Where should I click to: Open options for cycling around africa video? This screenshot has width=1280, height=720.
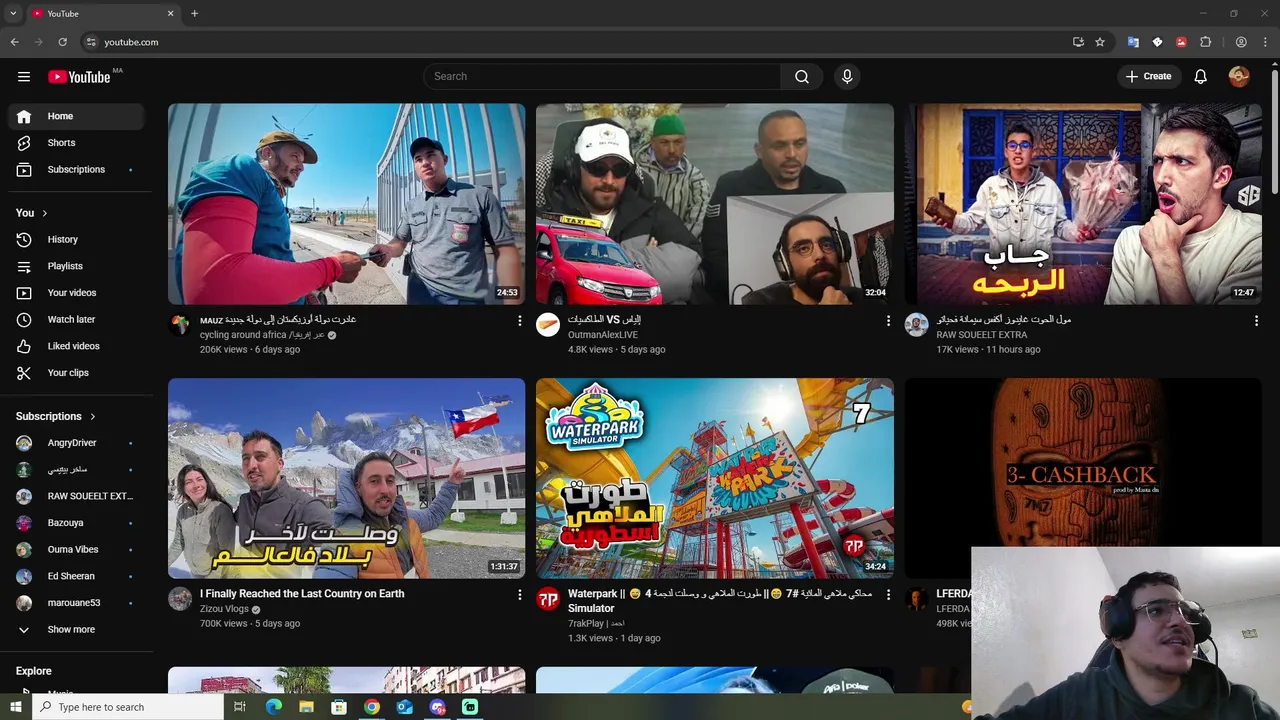[x=519, y=321]
